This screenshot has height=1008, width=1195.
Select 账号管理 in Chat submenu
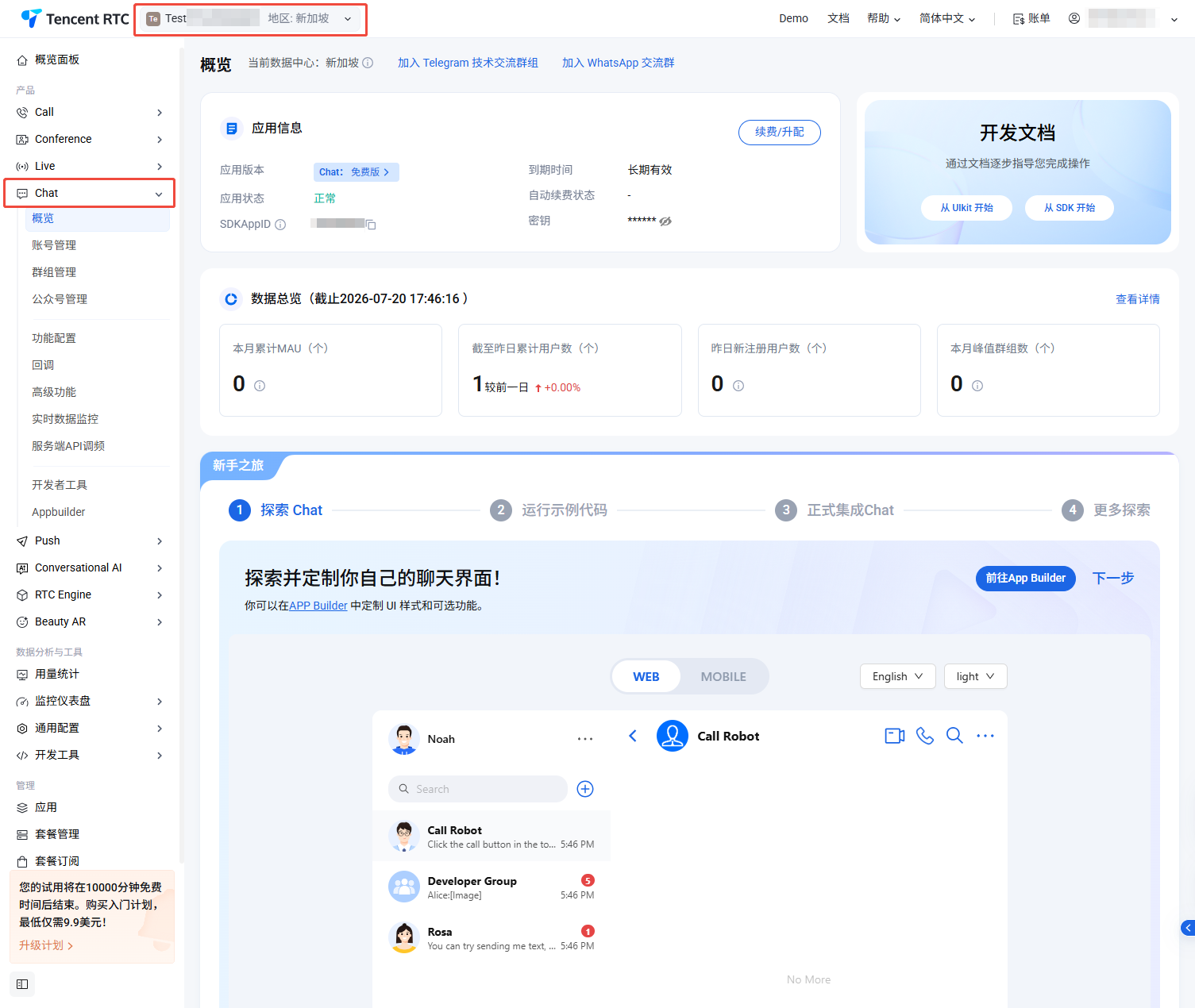(x=54, y=245)
